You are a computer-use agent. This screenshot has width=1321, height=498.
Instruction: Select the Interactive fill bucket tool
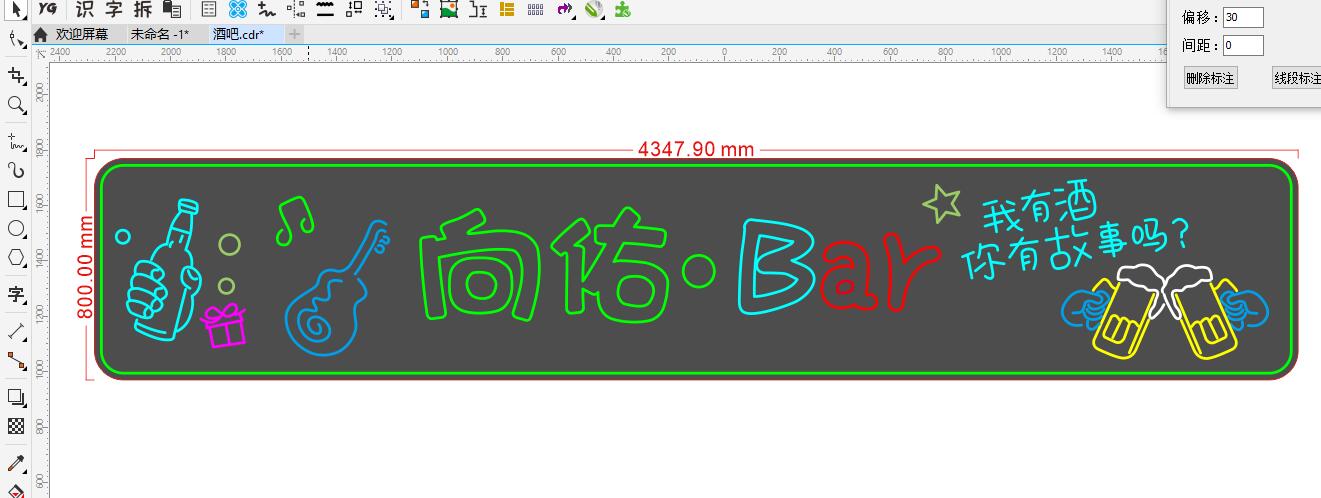click(x=16, y=490)
